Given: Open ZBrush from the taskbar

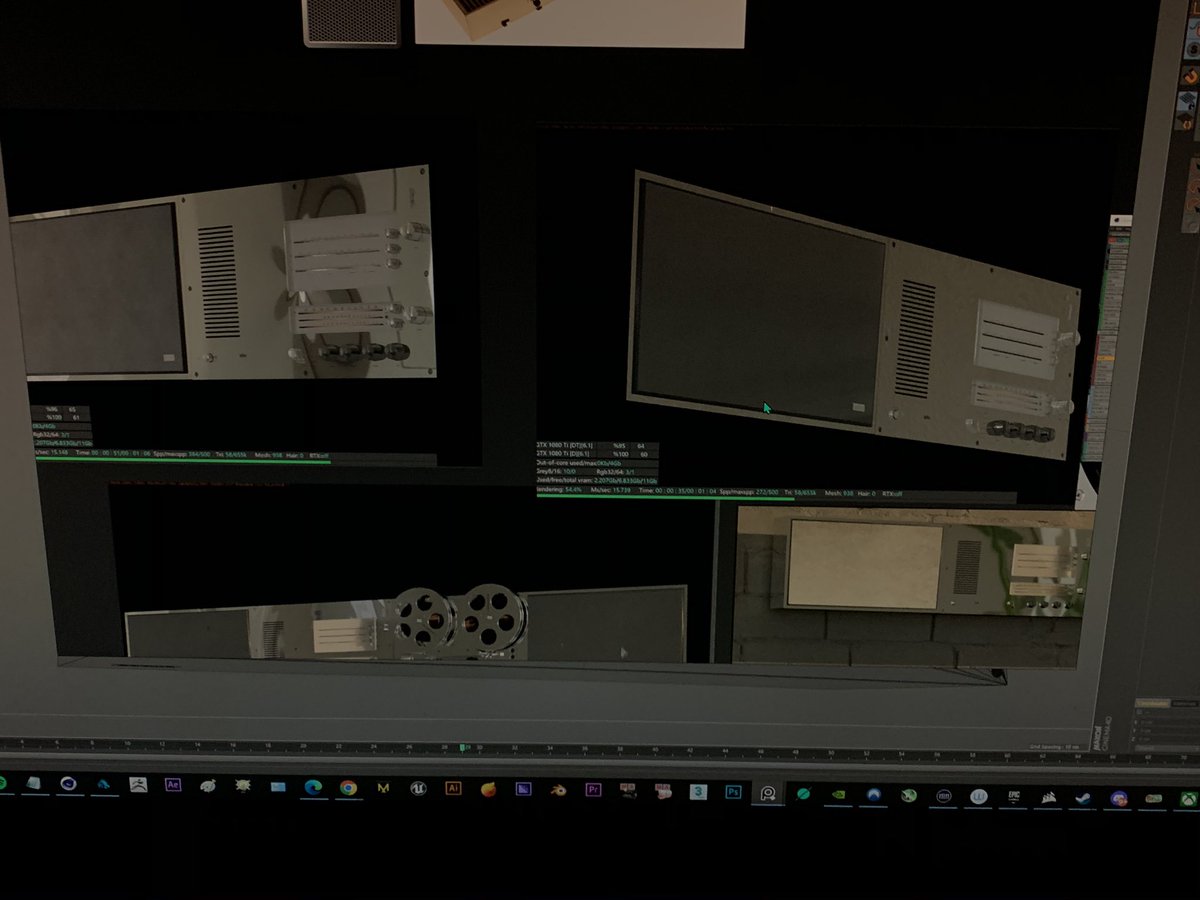Looking at the screenshot, I should pos(138,784).
